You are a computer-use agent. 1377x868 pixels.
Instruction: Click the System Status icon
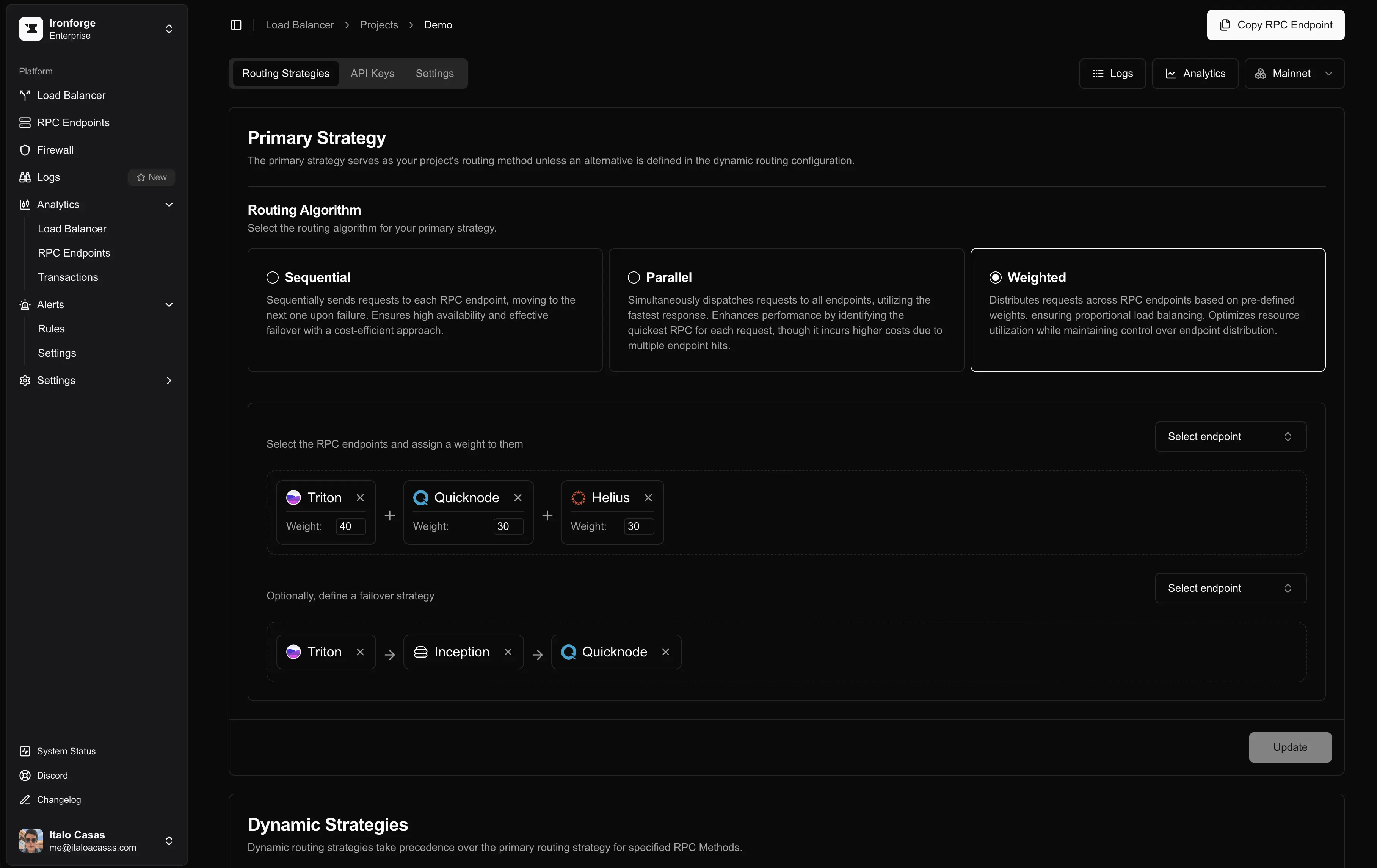click(x=25, y=751)
